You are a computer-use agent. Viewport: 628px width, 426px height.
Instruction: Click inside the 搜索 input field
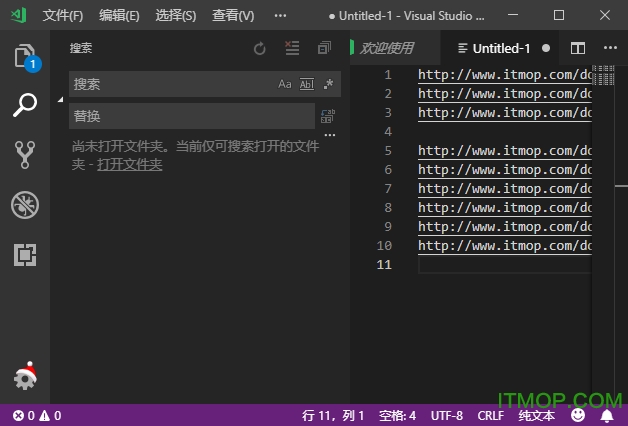(170, 84)
